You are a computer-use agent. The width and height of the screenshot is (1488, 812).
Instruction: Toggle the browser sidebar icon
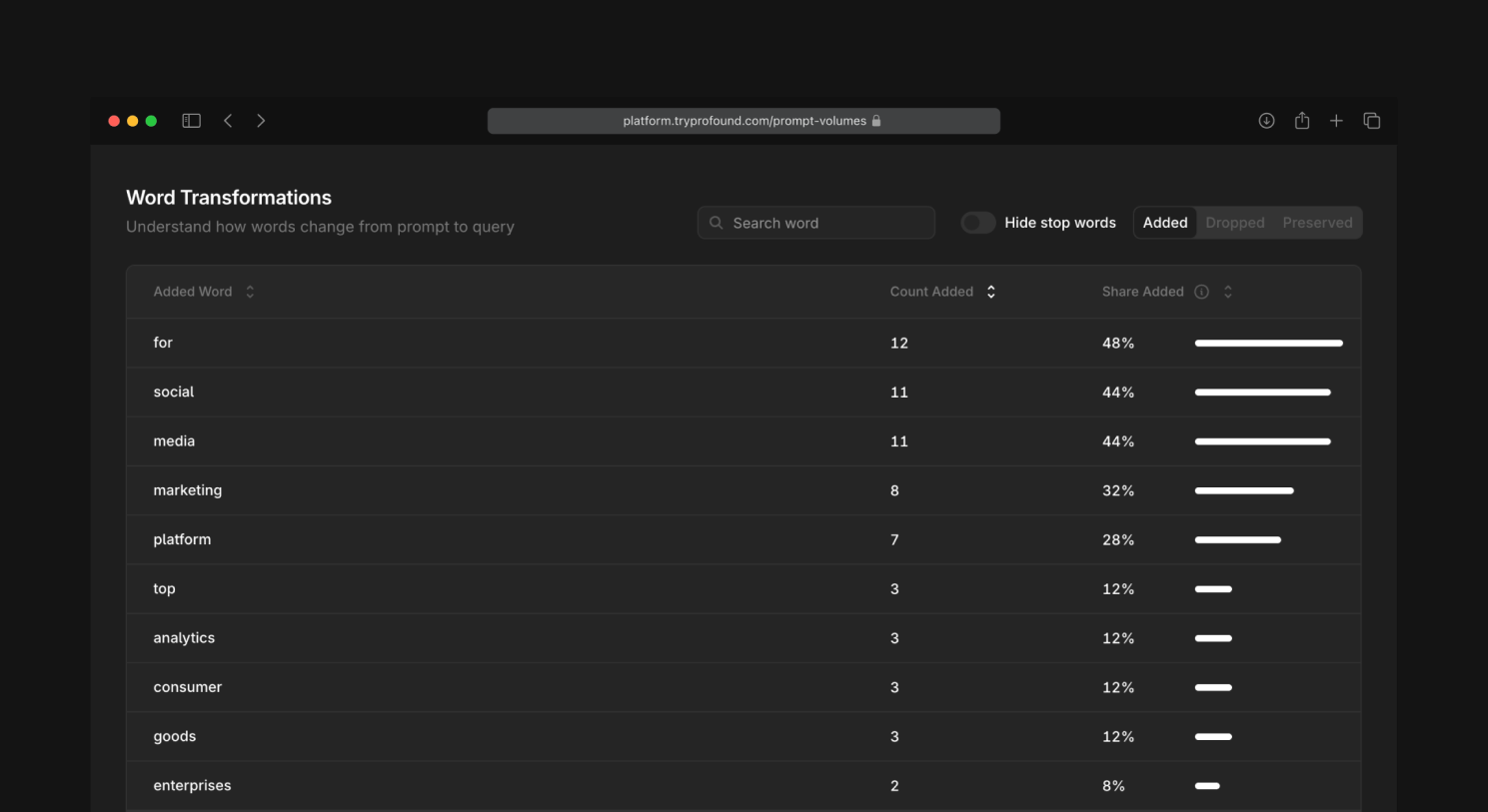(191, 121)
